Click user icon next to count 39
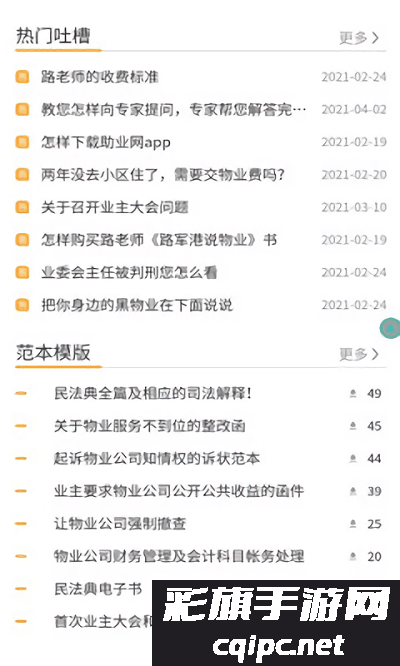Viewport: 400px width, 666px height. coord(353,491)
